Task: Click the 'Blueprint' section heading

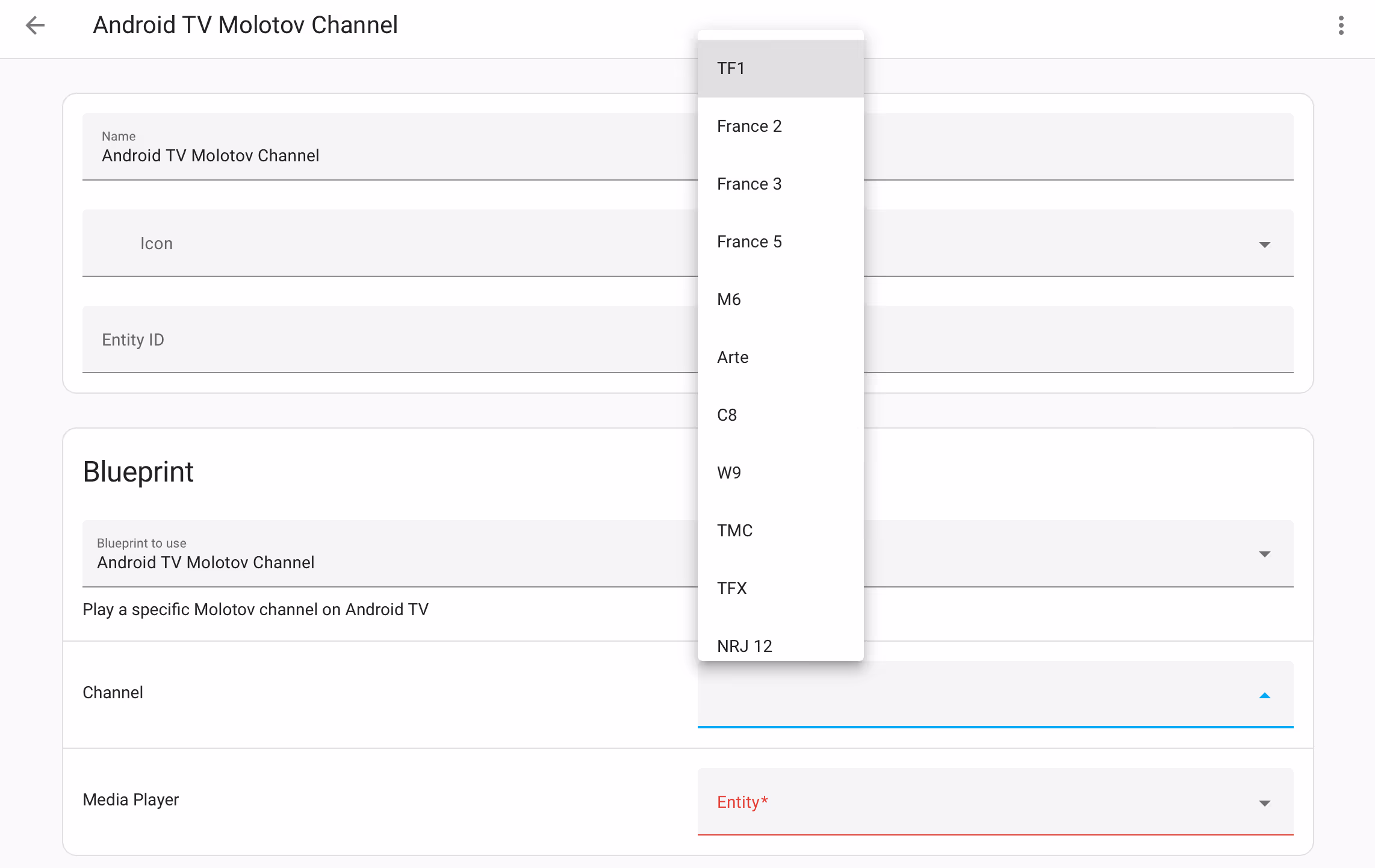Action: [x=138, y=472]
